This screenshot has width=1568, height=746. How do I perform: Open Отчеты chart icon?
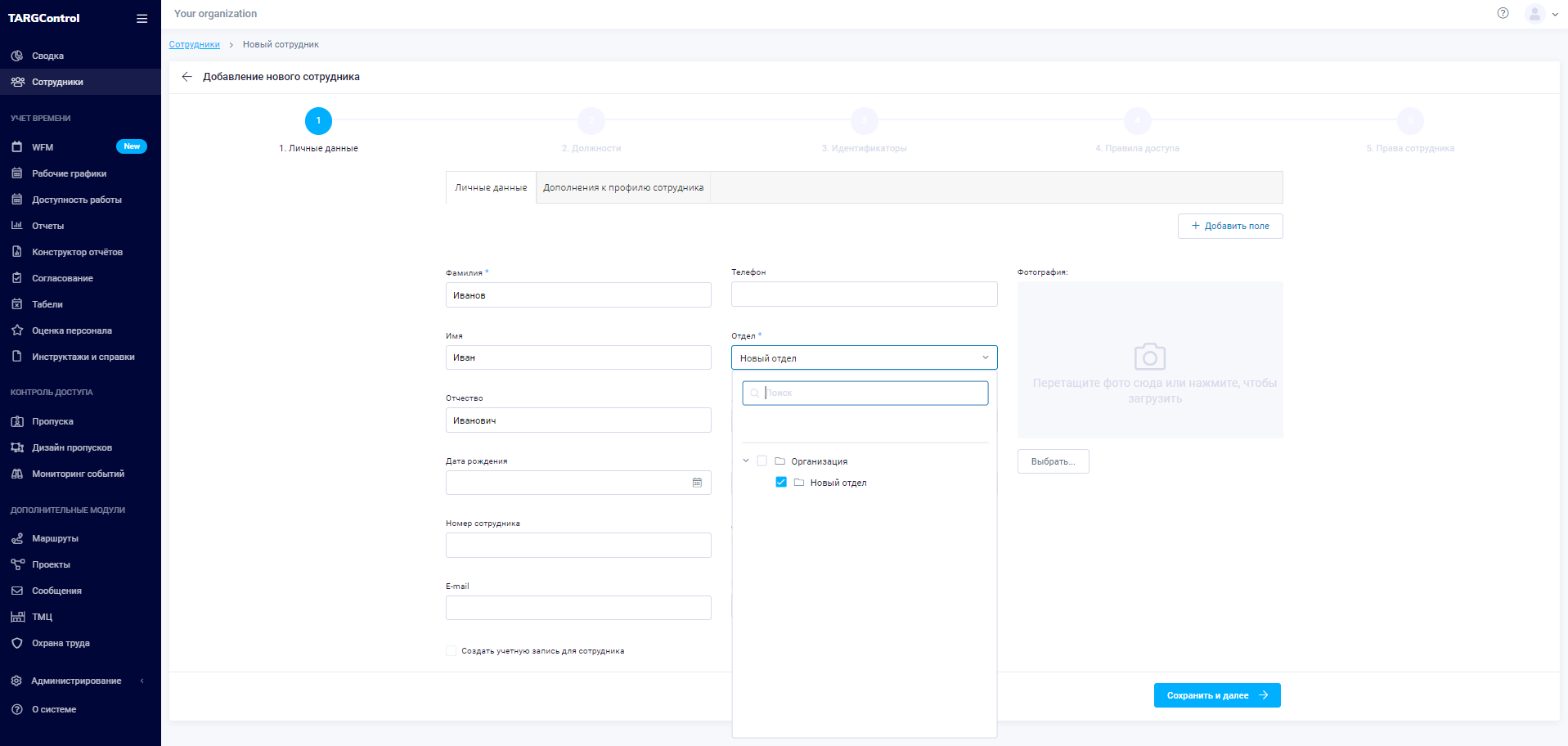pos(17,226)
